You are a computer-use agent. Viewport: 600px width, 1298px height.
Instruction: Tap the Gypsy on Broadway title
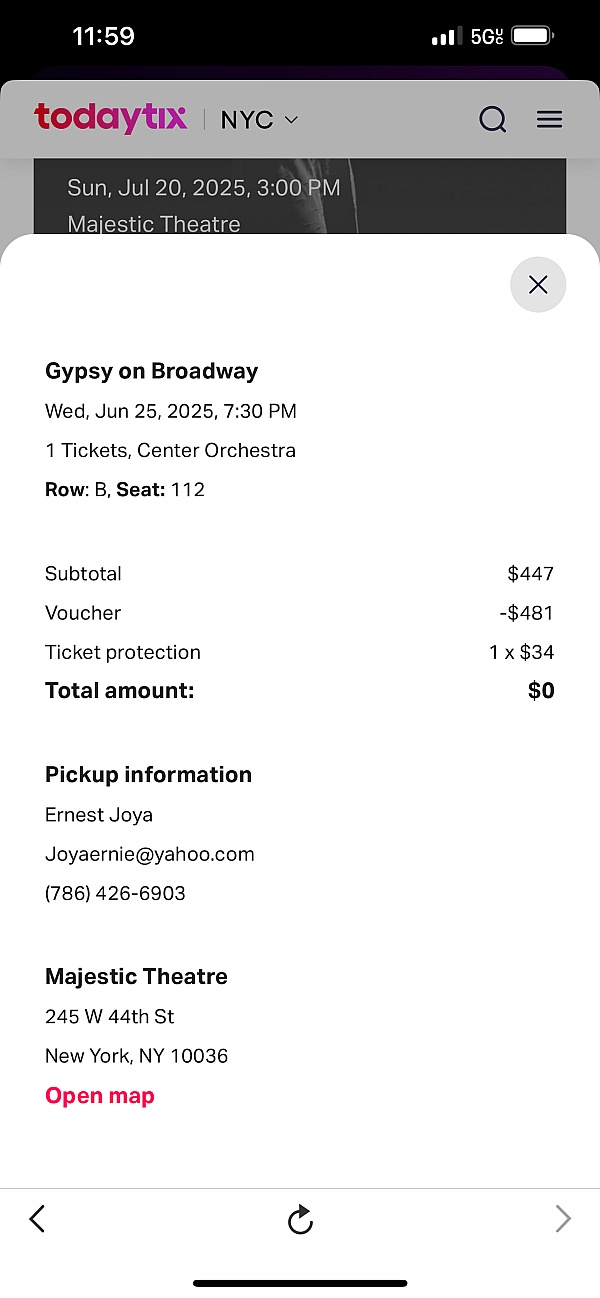coord(152,371)
